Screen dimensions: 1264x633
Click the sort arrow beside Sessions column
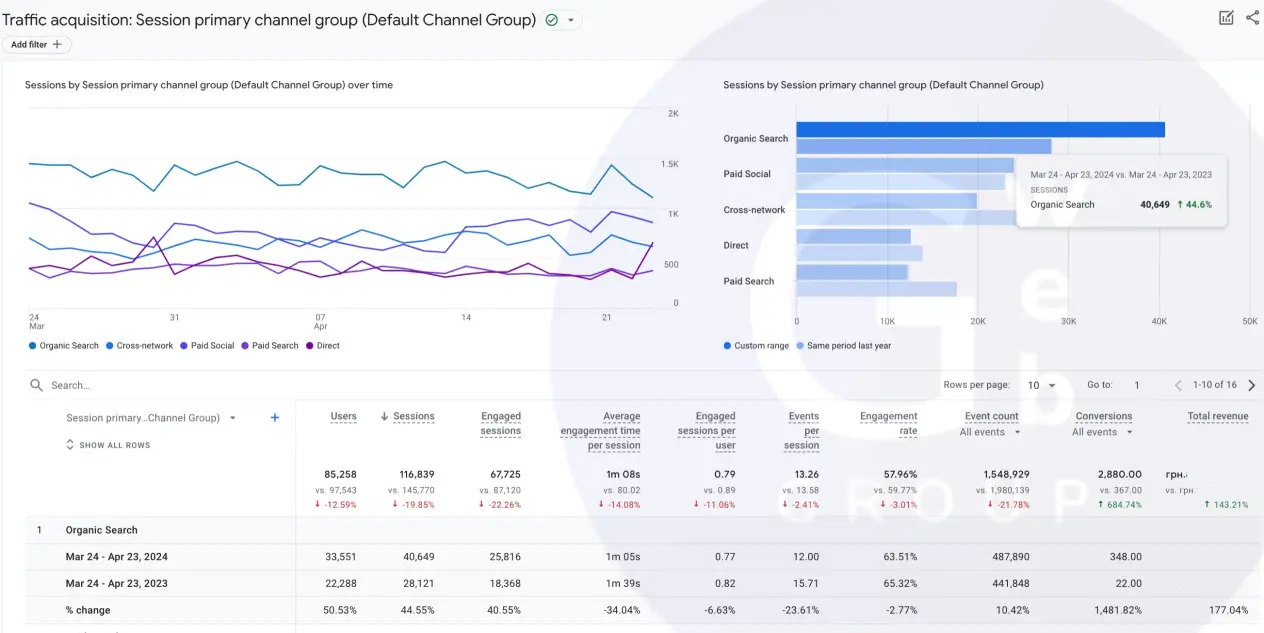(384, 416)
